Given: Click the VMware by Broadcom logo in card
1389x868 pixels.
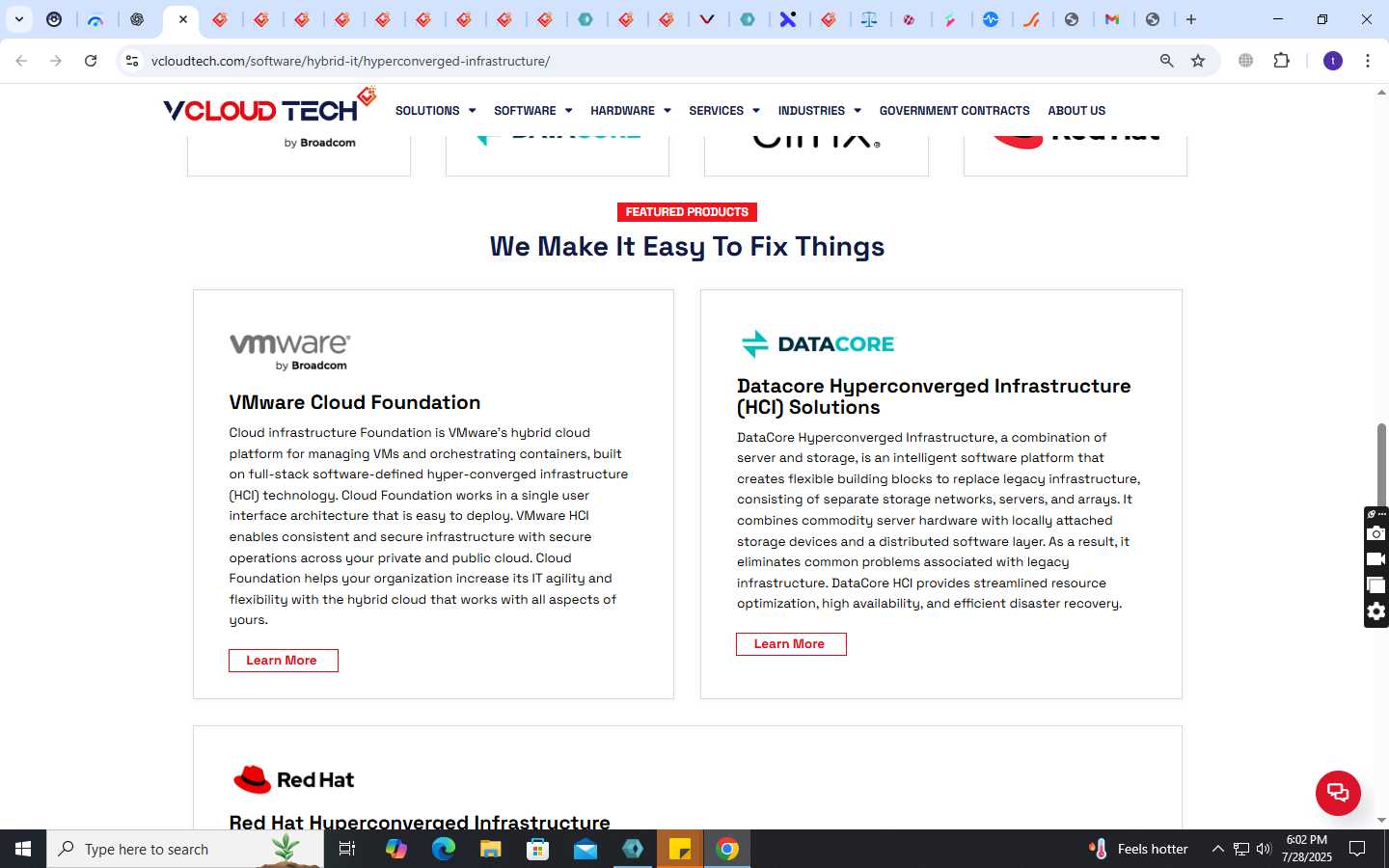Looking at the screenshot, I should coord(289,352).
